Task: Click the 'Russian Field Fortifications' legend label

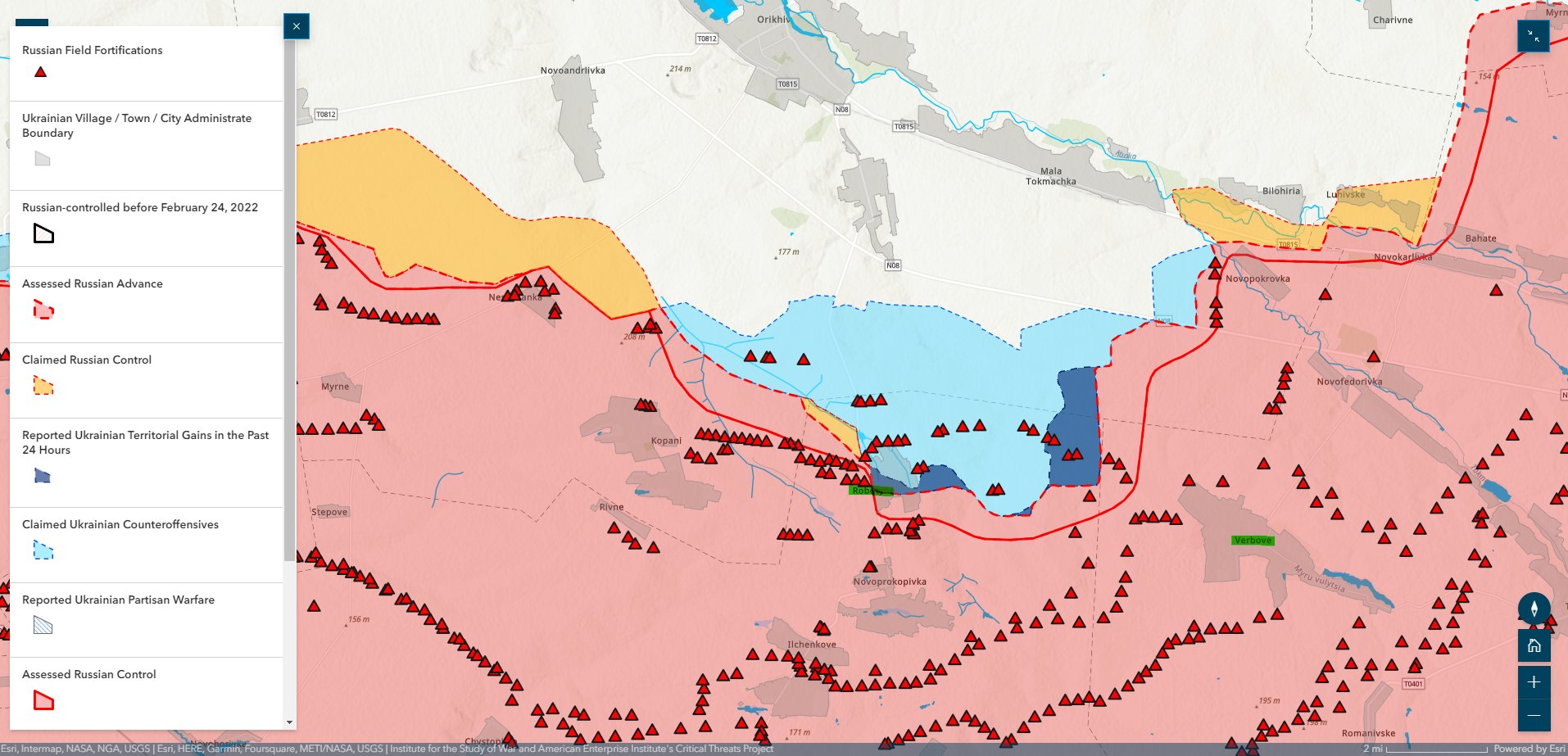Action: [93, 50]
